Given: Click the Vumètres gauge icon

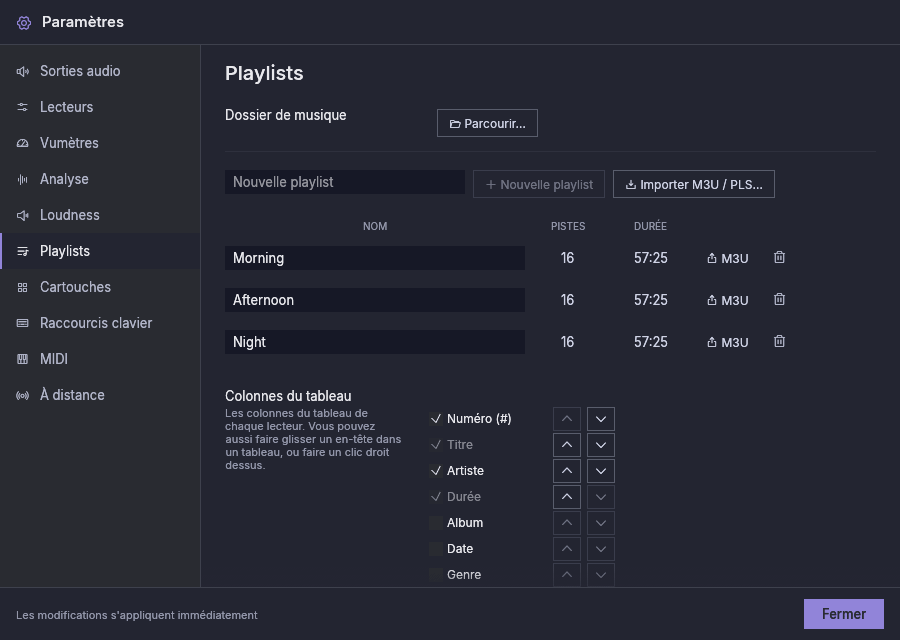Looking at the screenshot, I should pyautogui.click(x=22, y=143).
